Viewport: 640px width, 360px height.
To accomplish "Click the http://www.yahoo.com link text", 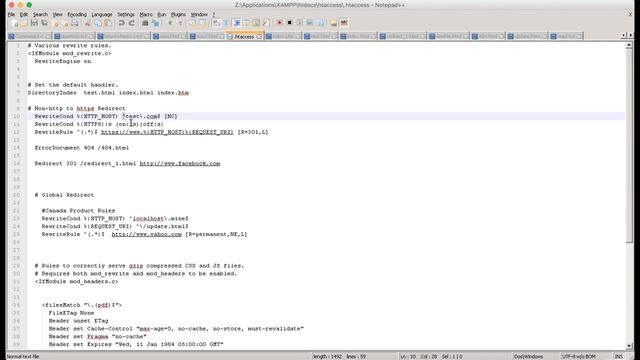I will tap(147, 234).
